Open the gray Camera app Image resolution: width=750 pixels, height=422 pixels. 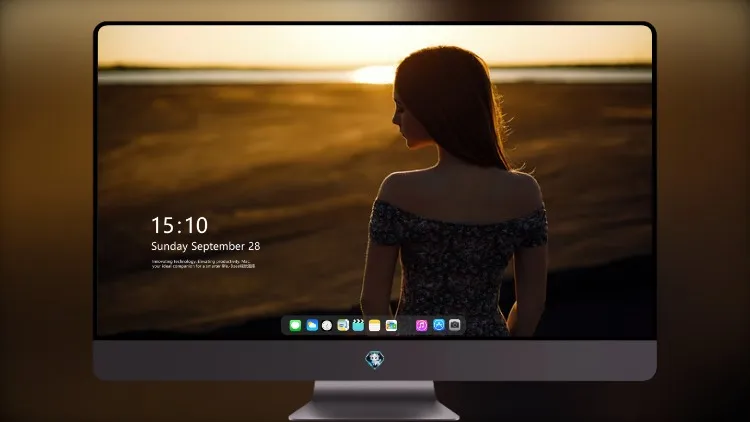(455, 325)
